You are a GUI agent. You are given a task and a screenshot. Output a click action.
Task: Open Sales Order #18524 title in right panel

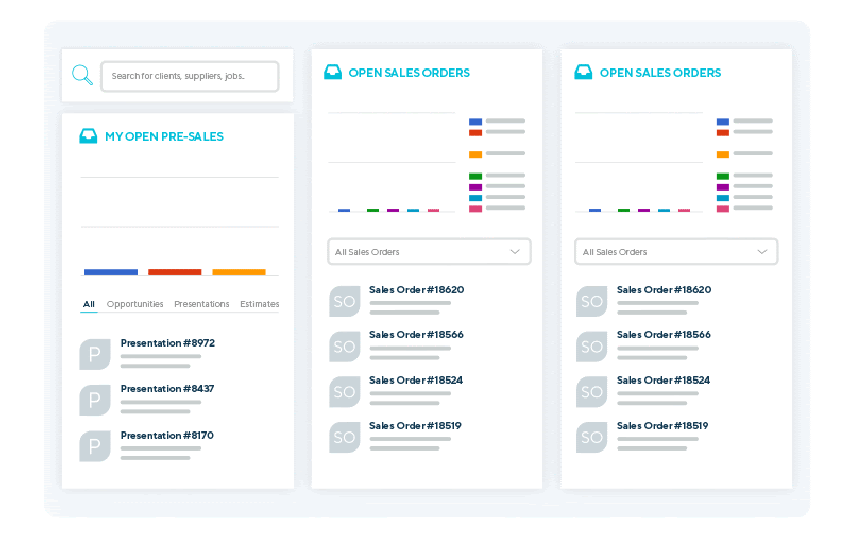click(x=663, y=380)
